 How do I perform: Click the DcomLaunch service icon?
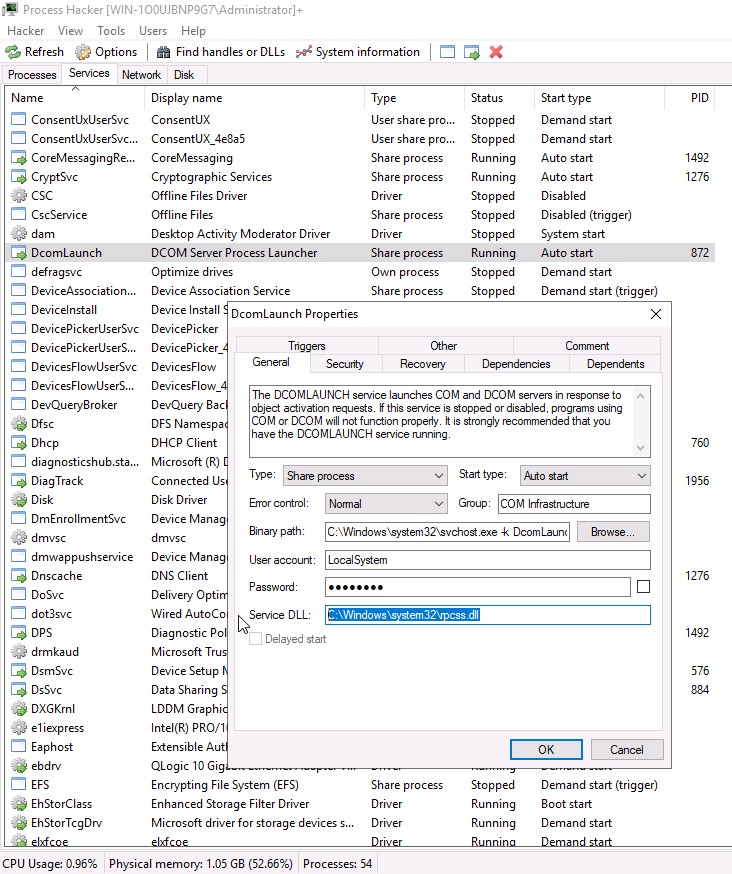19,253
